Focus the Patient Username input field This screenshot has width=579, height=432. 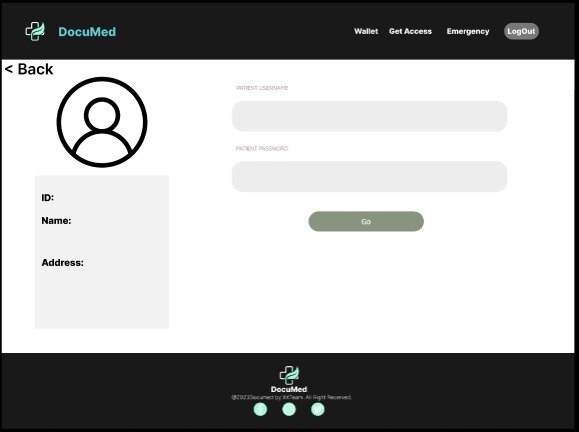pos(369,116)
